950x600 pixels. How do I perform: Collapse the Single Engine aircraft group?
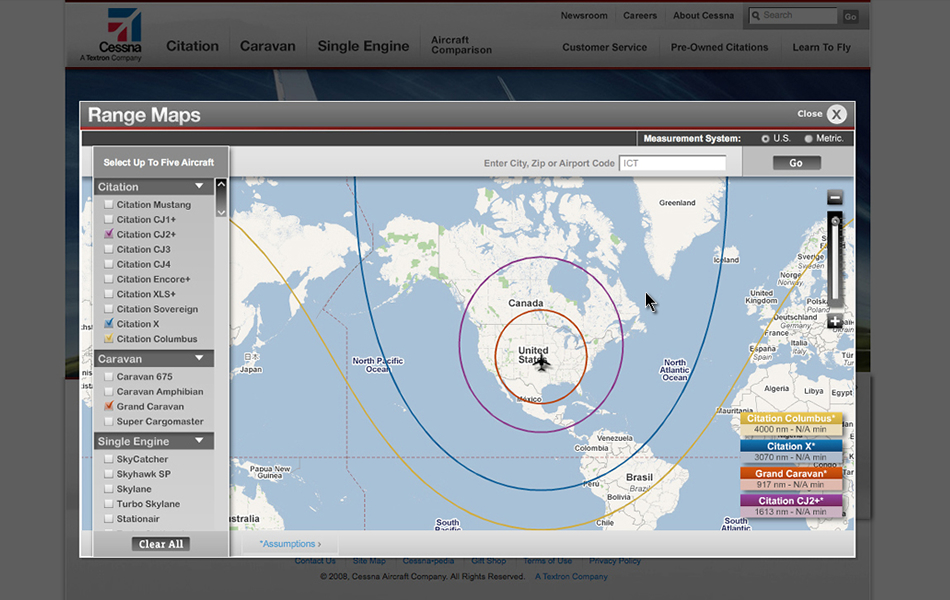(x=199, y=441)
